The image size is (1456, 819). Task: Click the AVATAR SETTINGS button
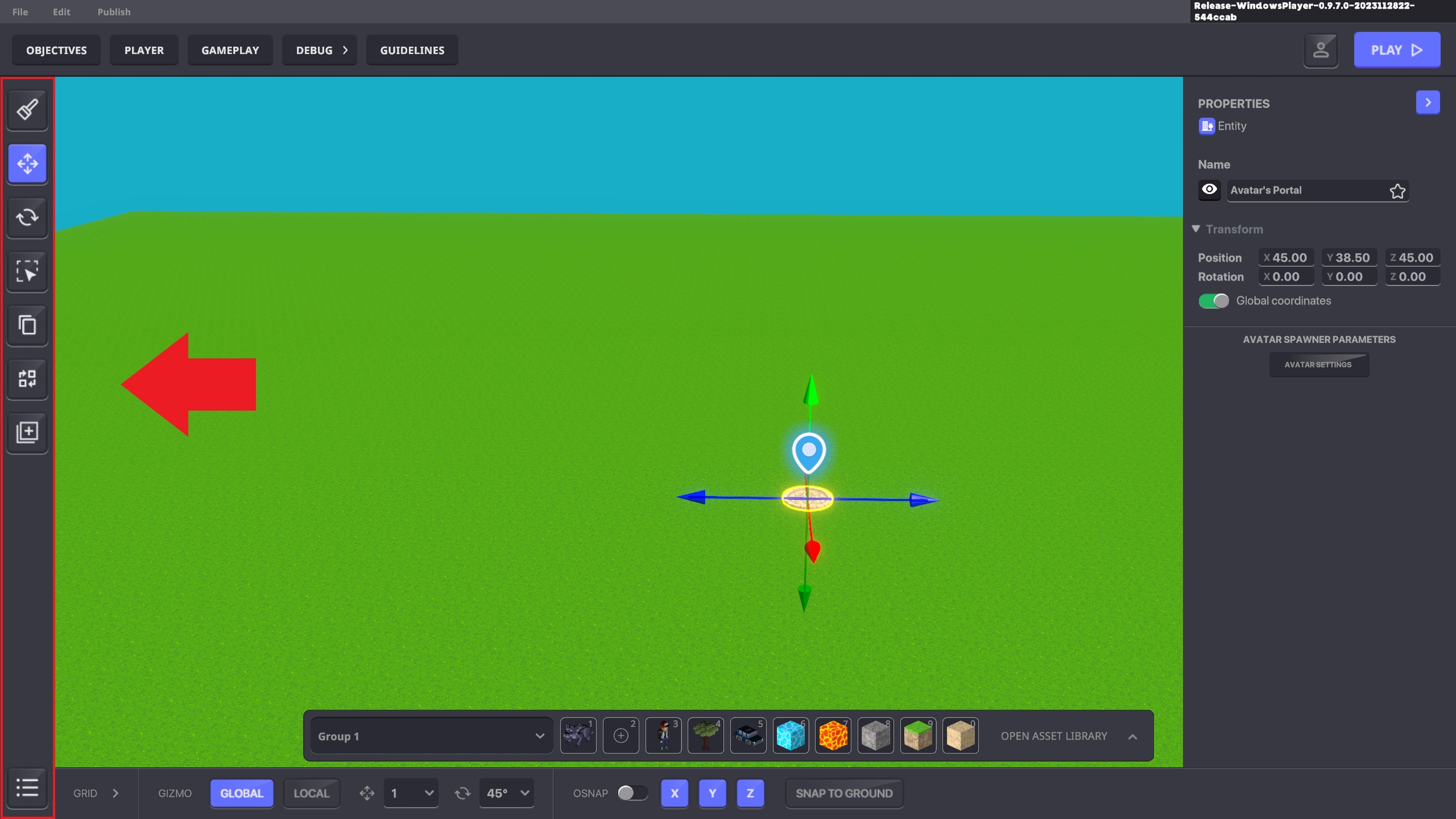(1318, 365)
